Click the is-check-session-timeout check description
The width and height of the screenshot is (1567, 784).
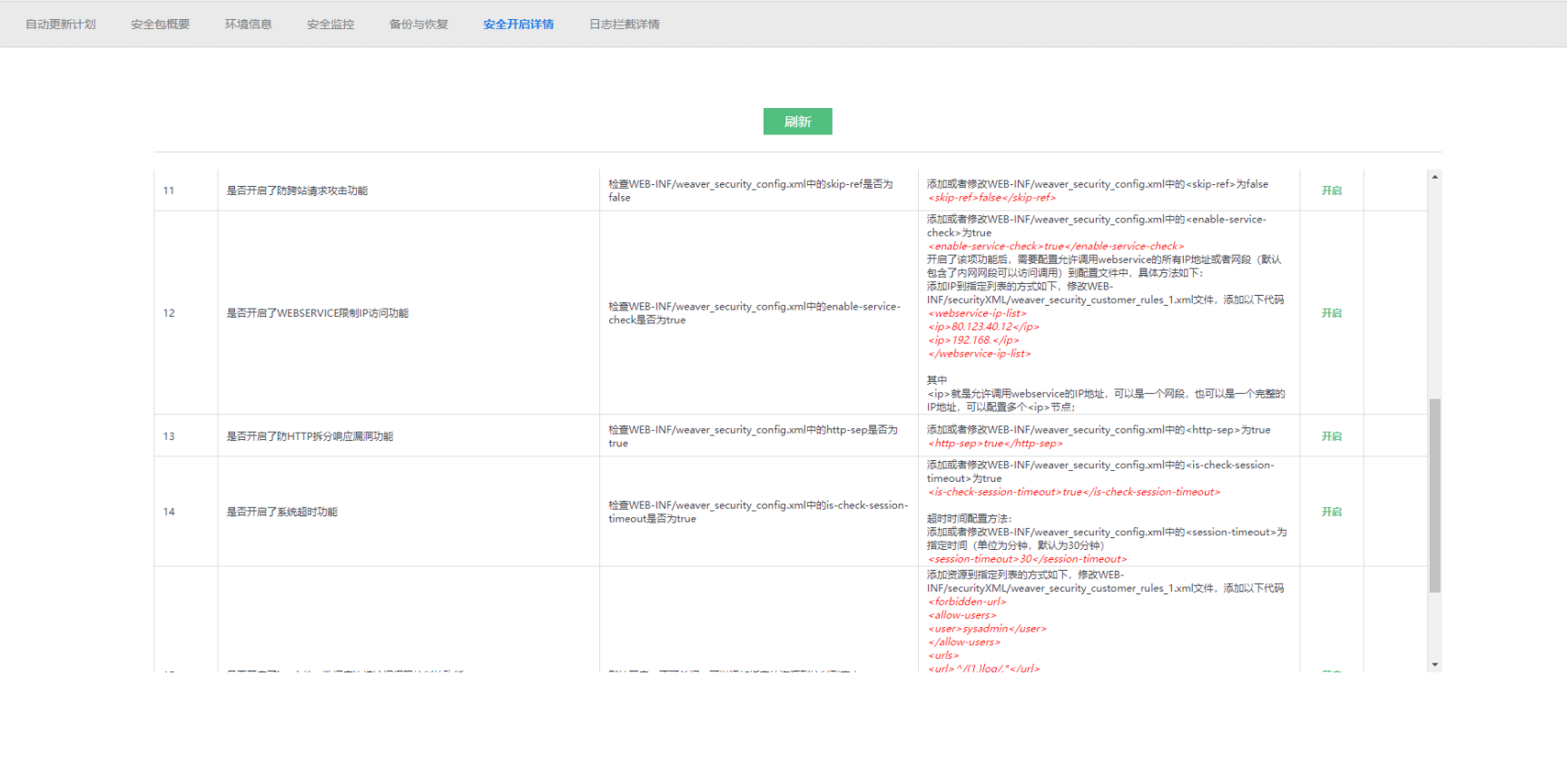758,512
